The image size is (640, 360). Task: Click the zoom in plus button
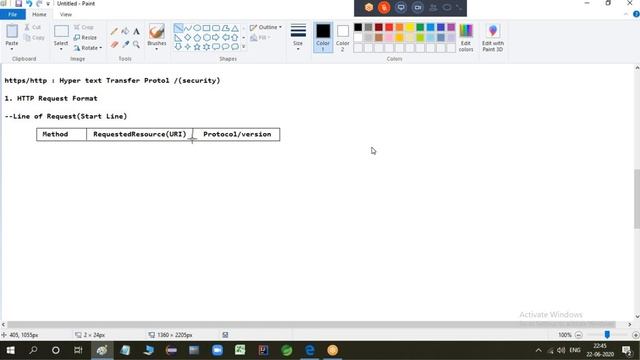point(636,335)
